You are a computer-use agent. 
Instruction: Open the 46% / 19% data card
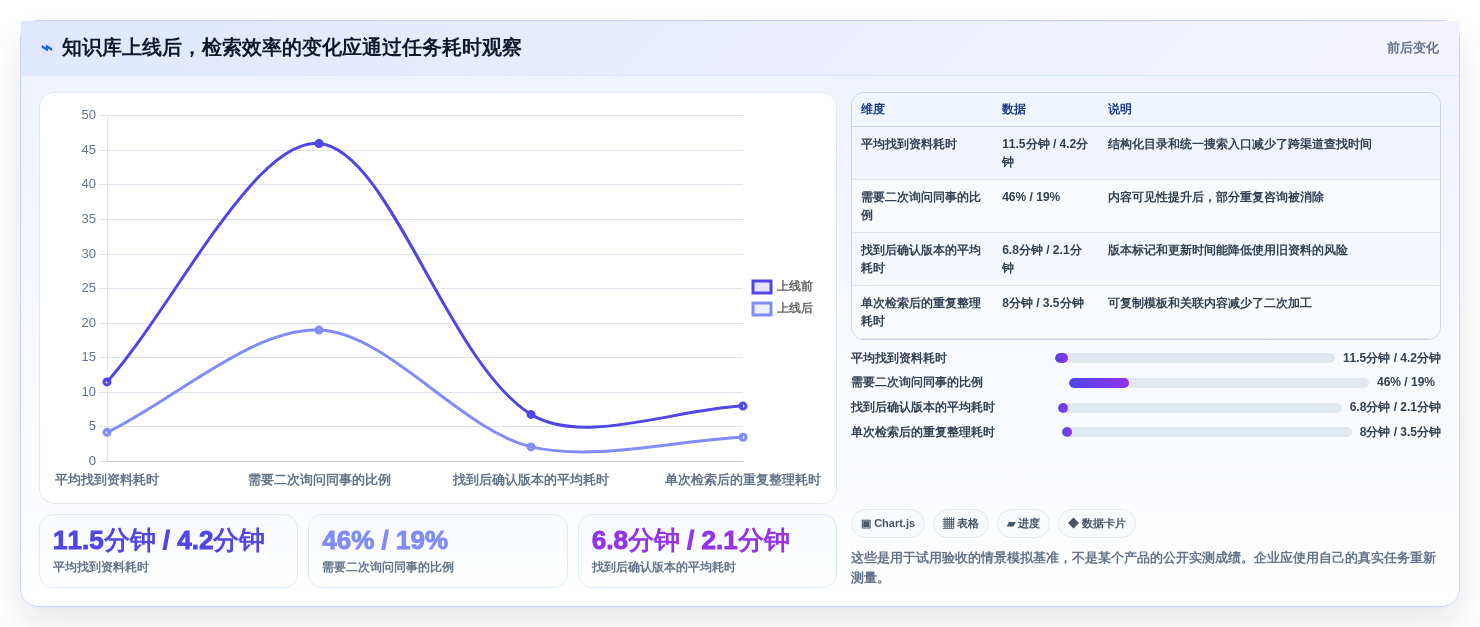[438, 551]
